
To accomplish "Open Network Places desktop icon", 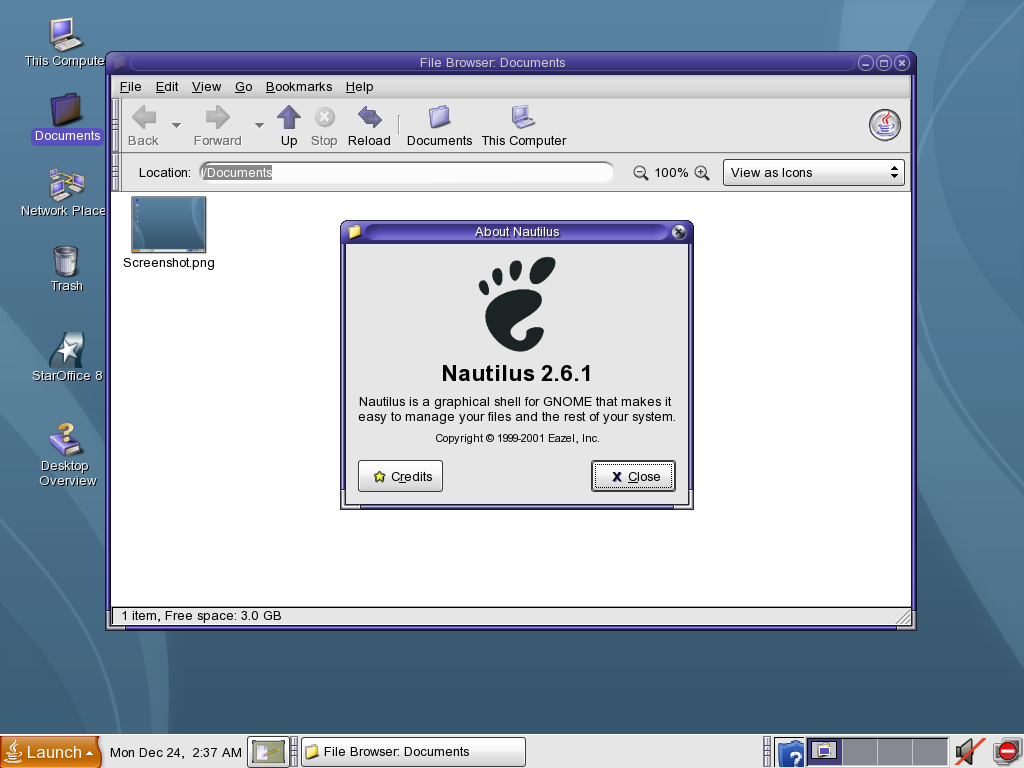I will click(x=63, y=193).
